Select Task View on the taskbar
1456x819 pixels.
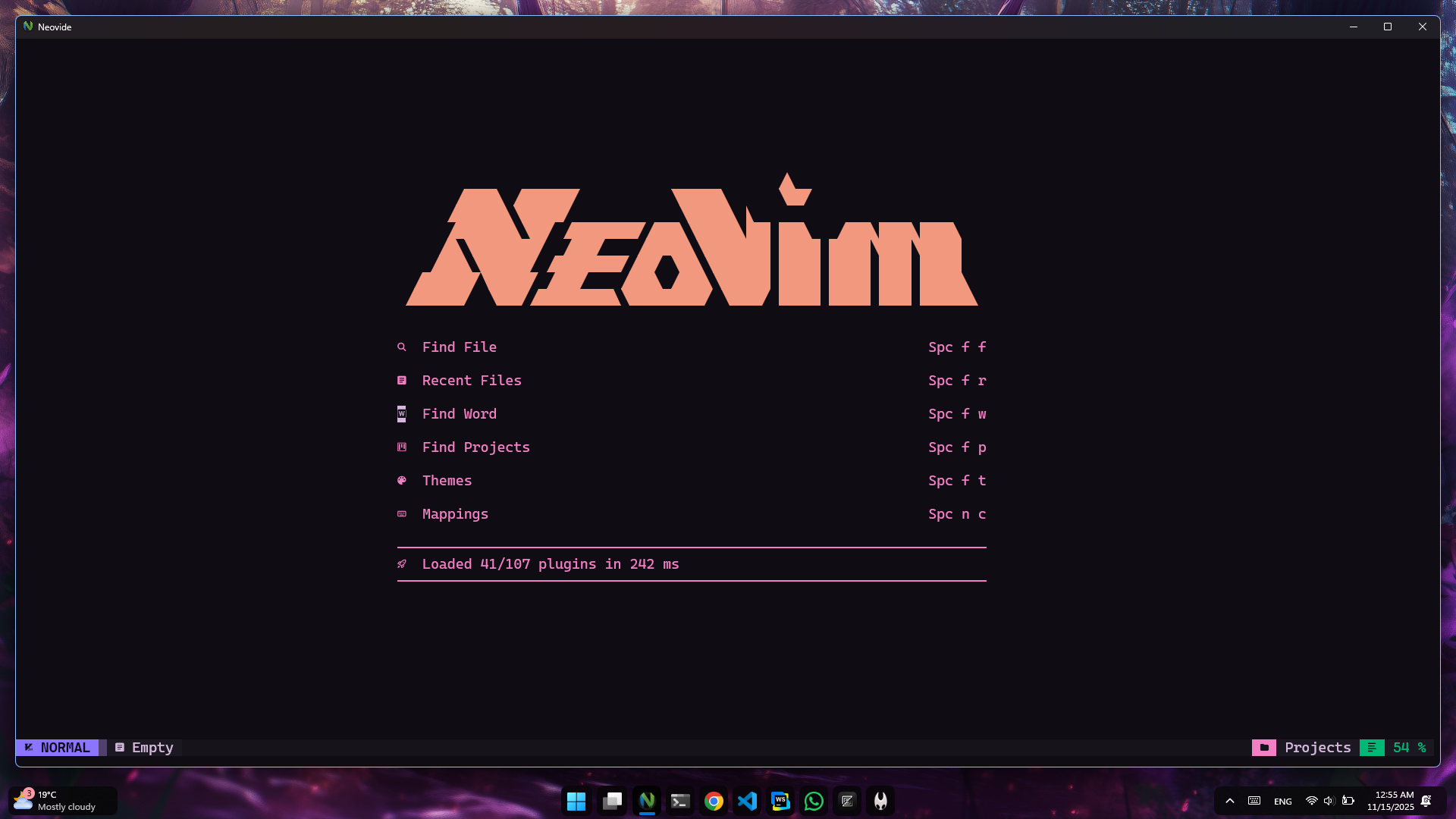click(612, 801)
